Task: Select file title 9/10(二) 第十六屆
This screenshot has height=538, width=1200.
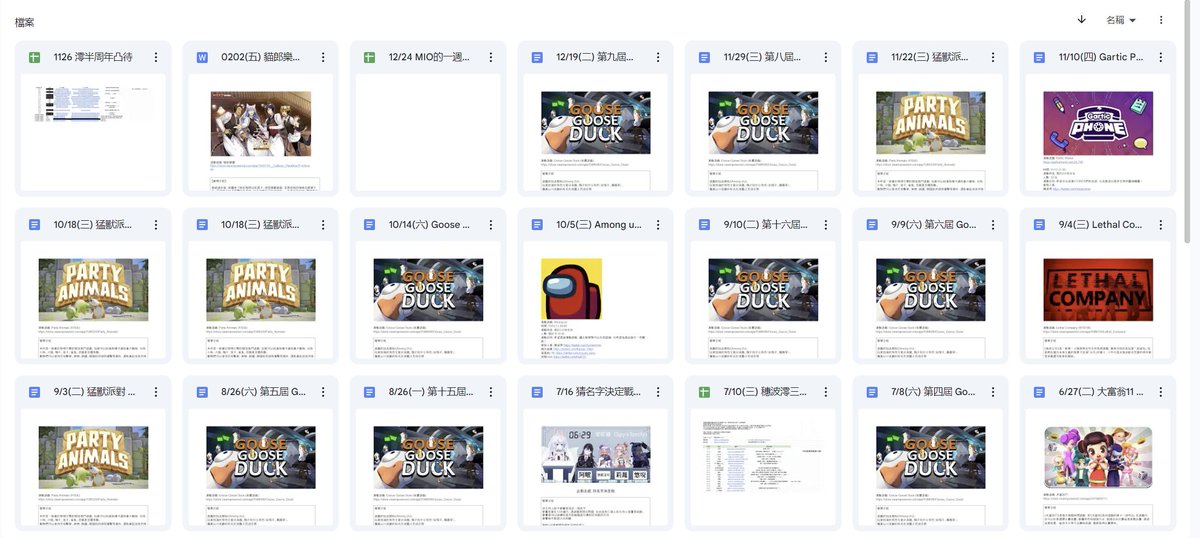Action: click(765, 225)
